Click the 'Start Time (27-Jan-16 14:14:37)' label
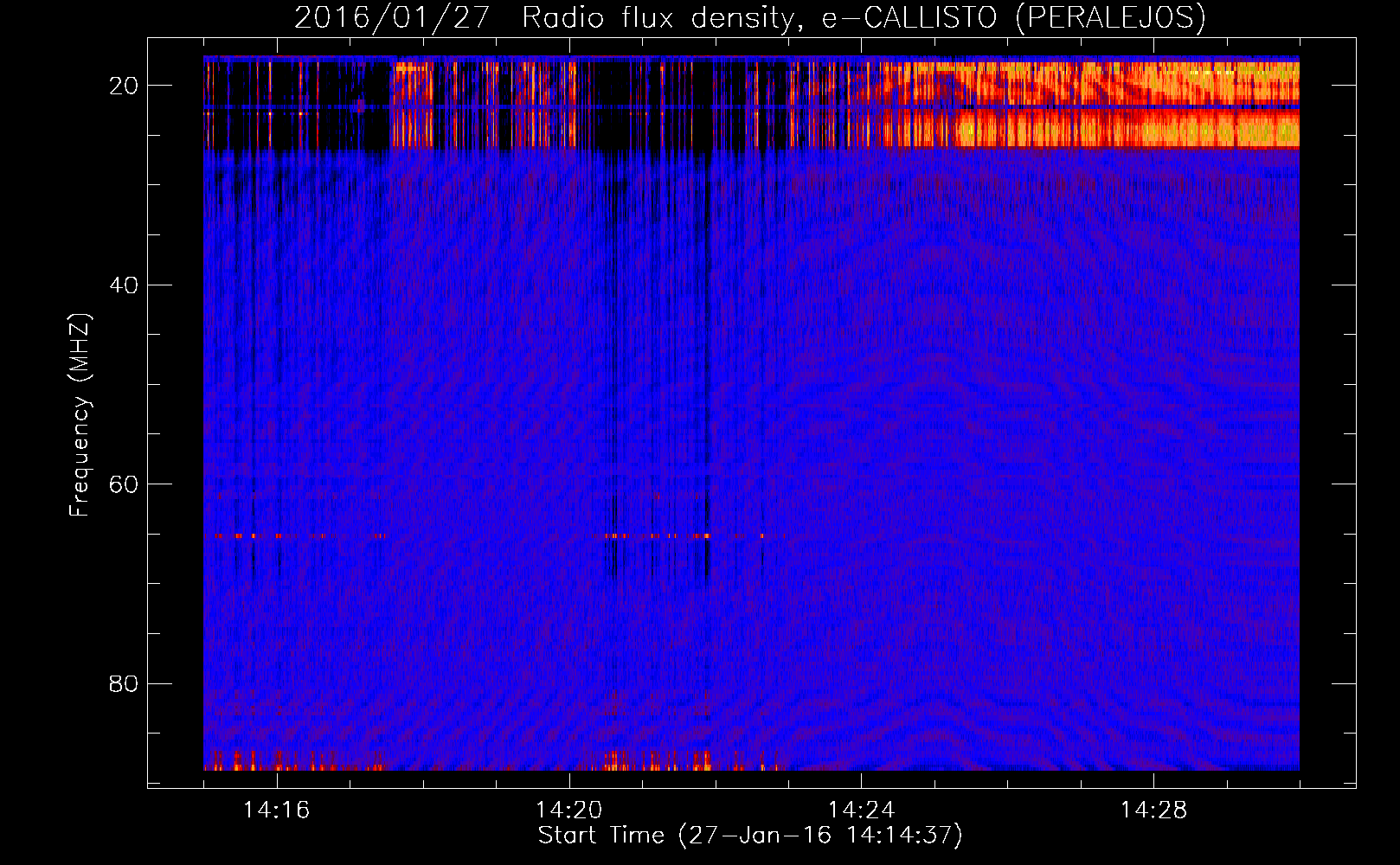This screenshot has height=865, width=1400. click(750, 836)
